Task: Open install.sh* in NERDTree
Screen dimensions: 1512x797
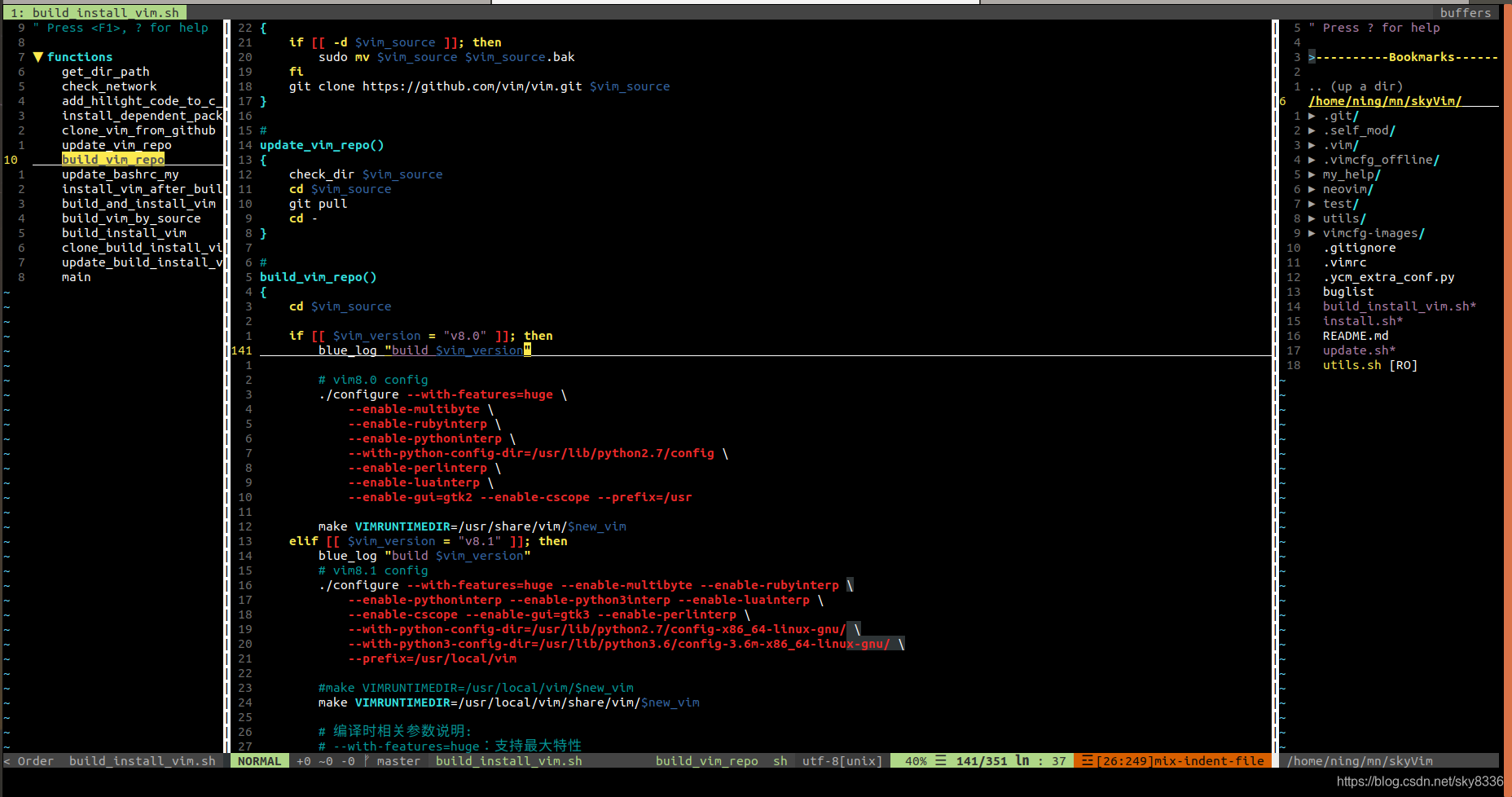Action: [x=1363, y=321]
